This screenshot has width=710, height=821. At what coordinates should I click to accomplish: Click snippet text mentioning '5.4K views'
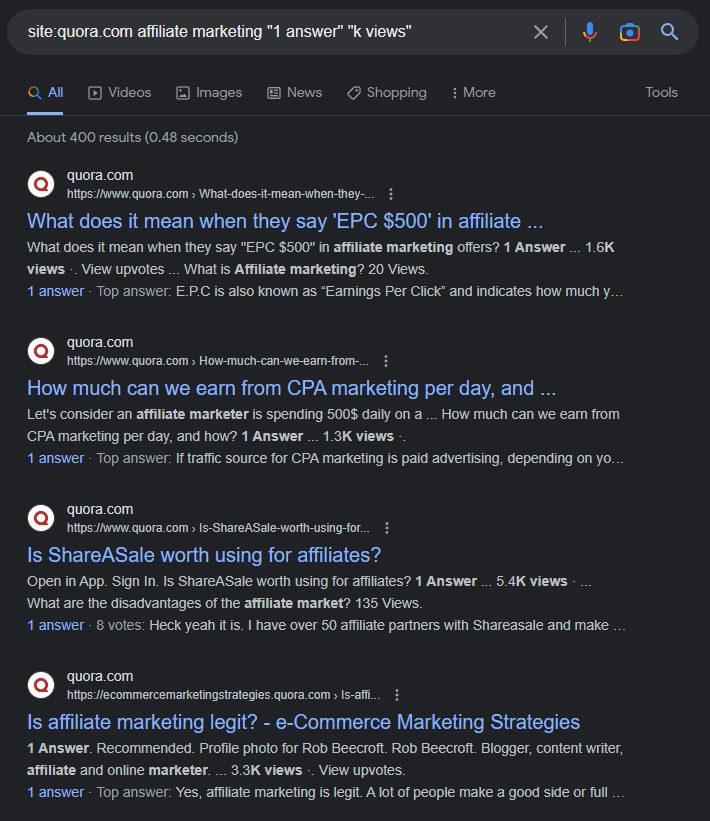click(x=309, y=593)
